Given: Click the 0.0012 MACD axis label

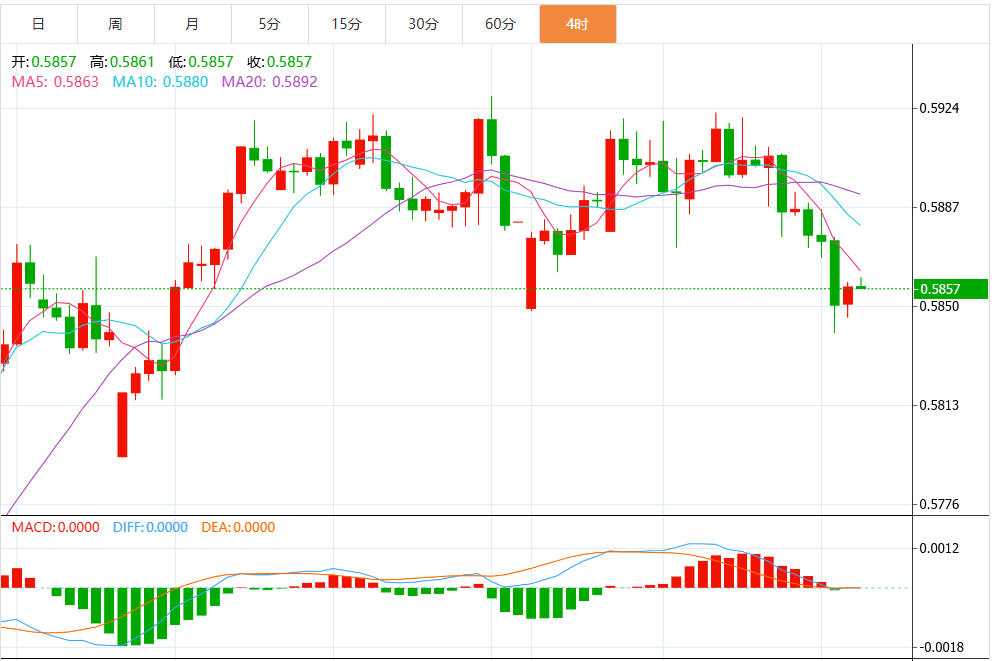Looking at the screenshot, I should [939, 549].
